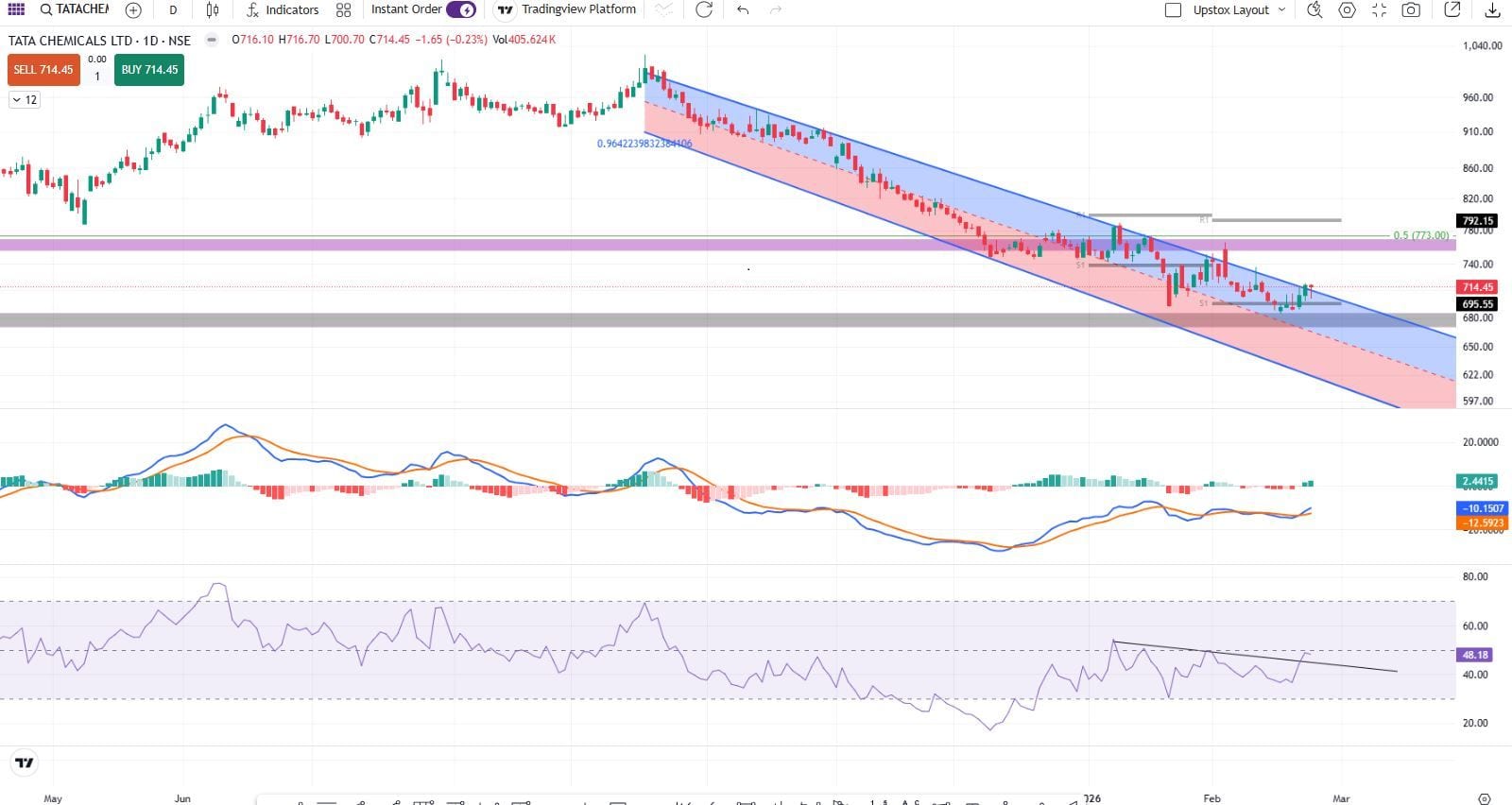Click the 622.00 price axis label
This screenshot has height=805, width=1512.
(1478, 375)
